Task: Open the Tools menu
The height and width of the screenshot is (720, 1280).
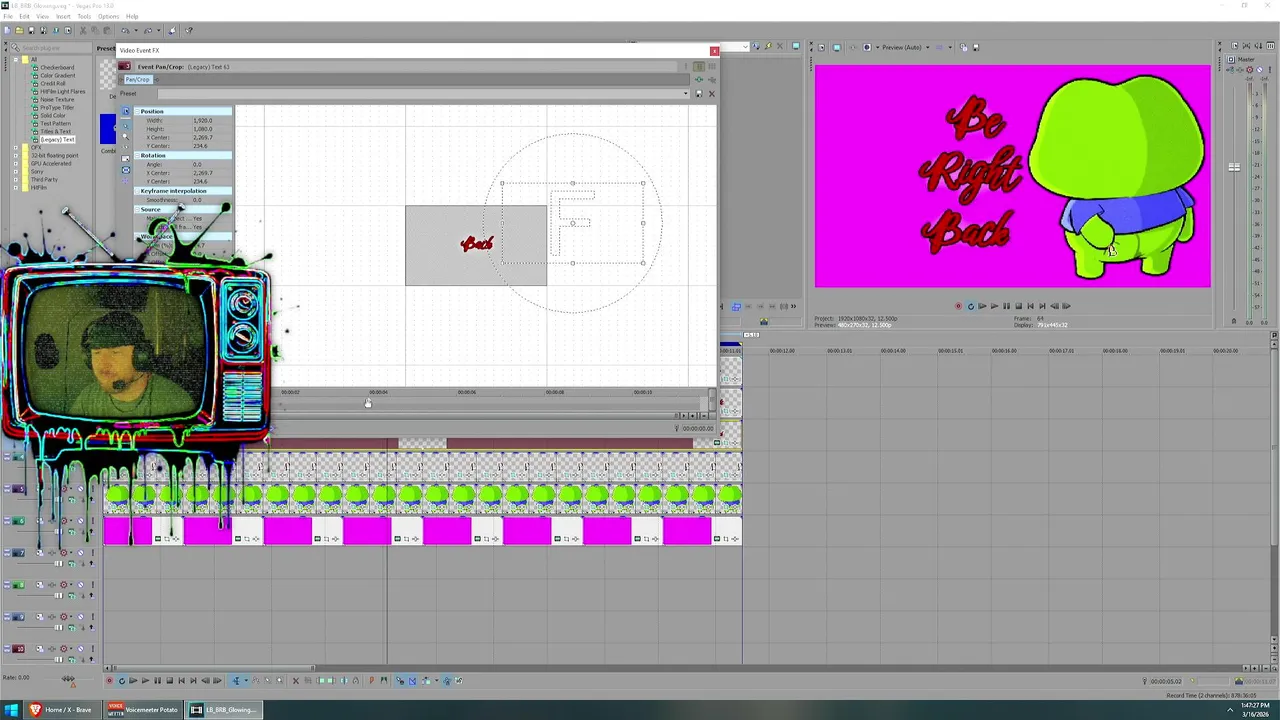Action: 84,16
